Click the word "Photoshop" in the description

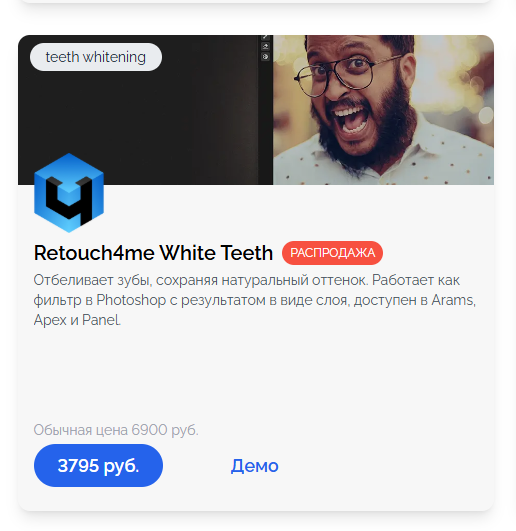131,300
